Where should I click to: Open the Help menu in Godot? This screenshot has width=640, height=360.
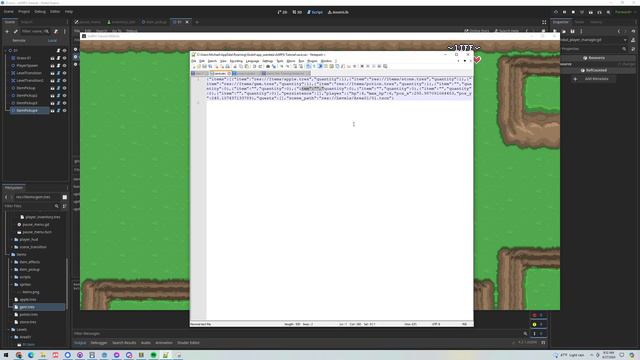[69, 12]
